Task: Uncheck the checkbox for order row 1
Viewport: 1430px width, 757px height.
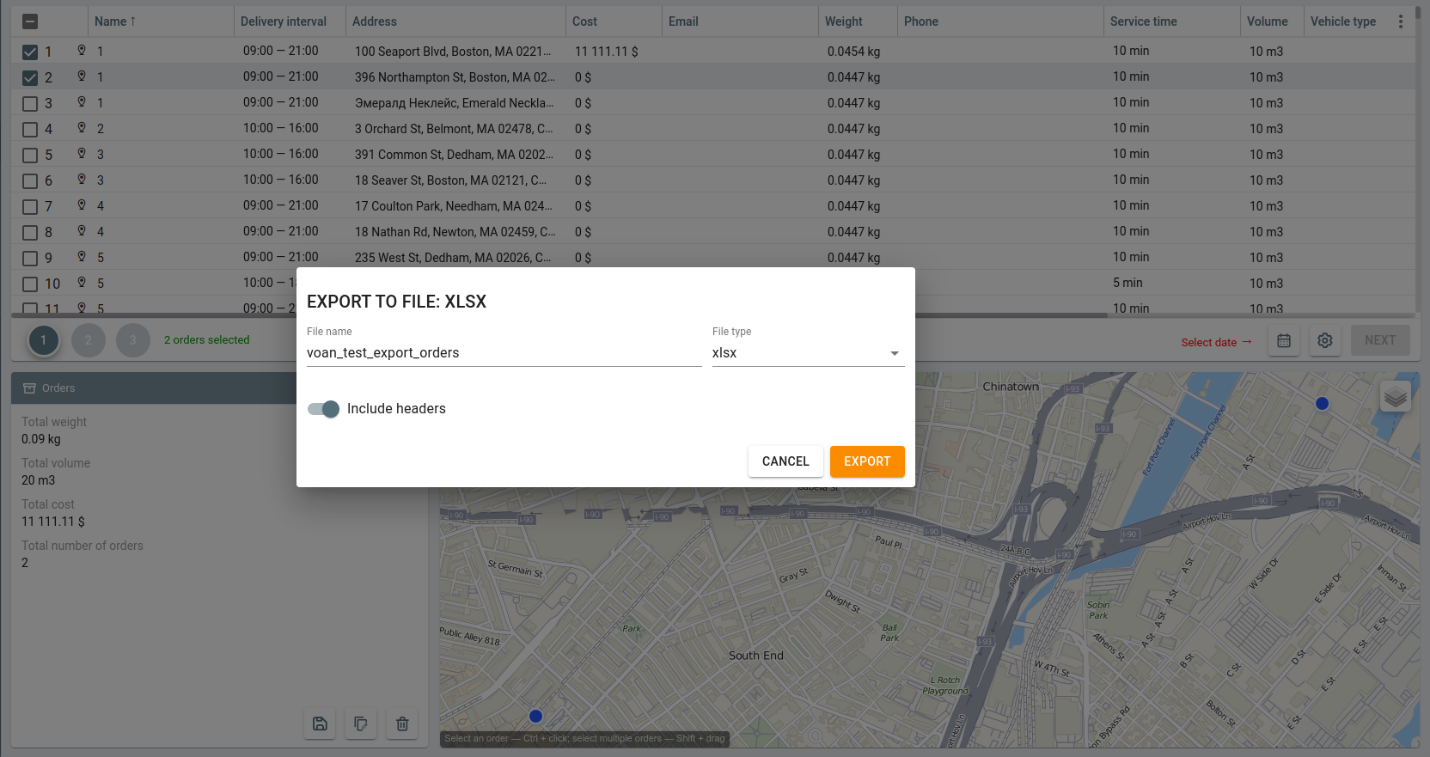Action: [x=30, y=52]
